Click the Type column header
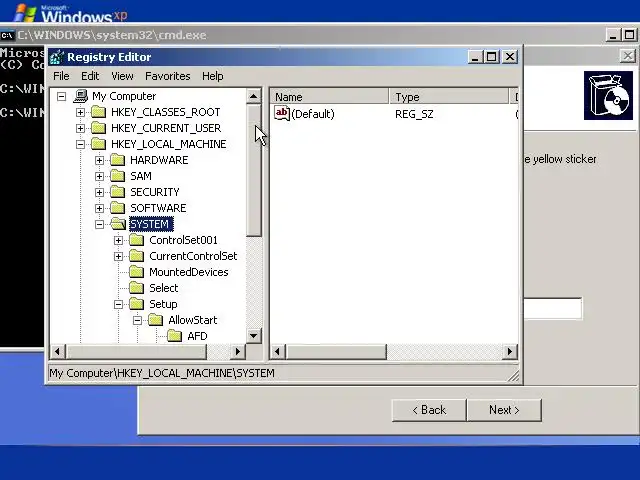Screen dimensions: 640x480 click(449, 97)
